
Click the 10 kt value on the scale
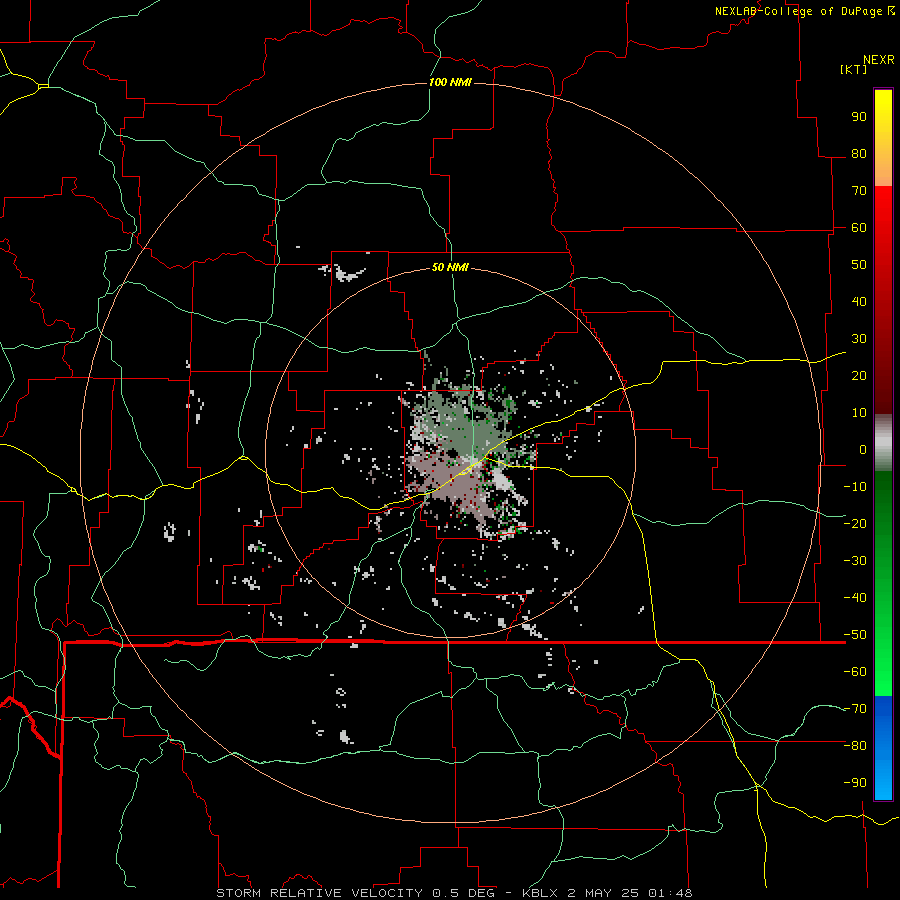click(x=859, y=413)
